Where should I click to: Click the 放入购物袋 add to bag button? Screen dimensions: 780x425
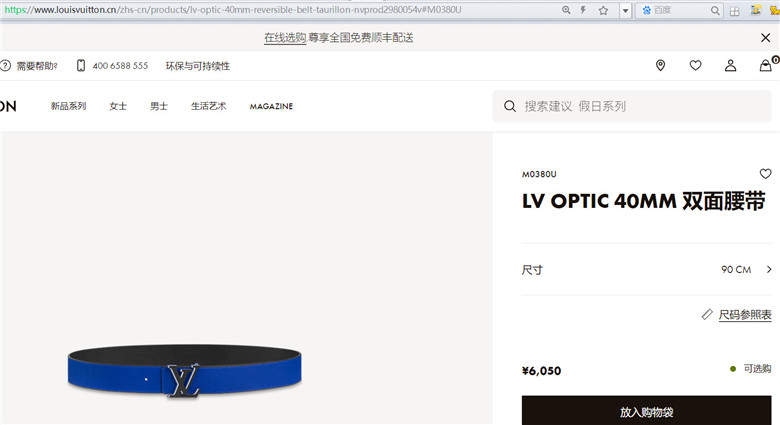(x=647, y=411)
